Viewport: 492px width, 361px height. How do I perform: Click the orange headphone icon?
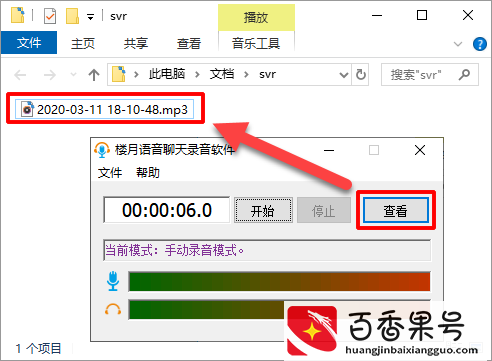113,310
